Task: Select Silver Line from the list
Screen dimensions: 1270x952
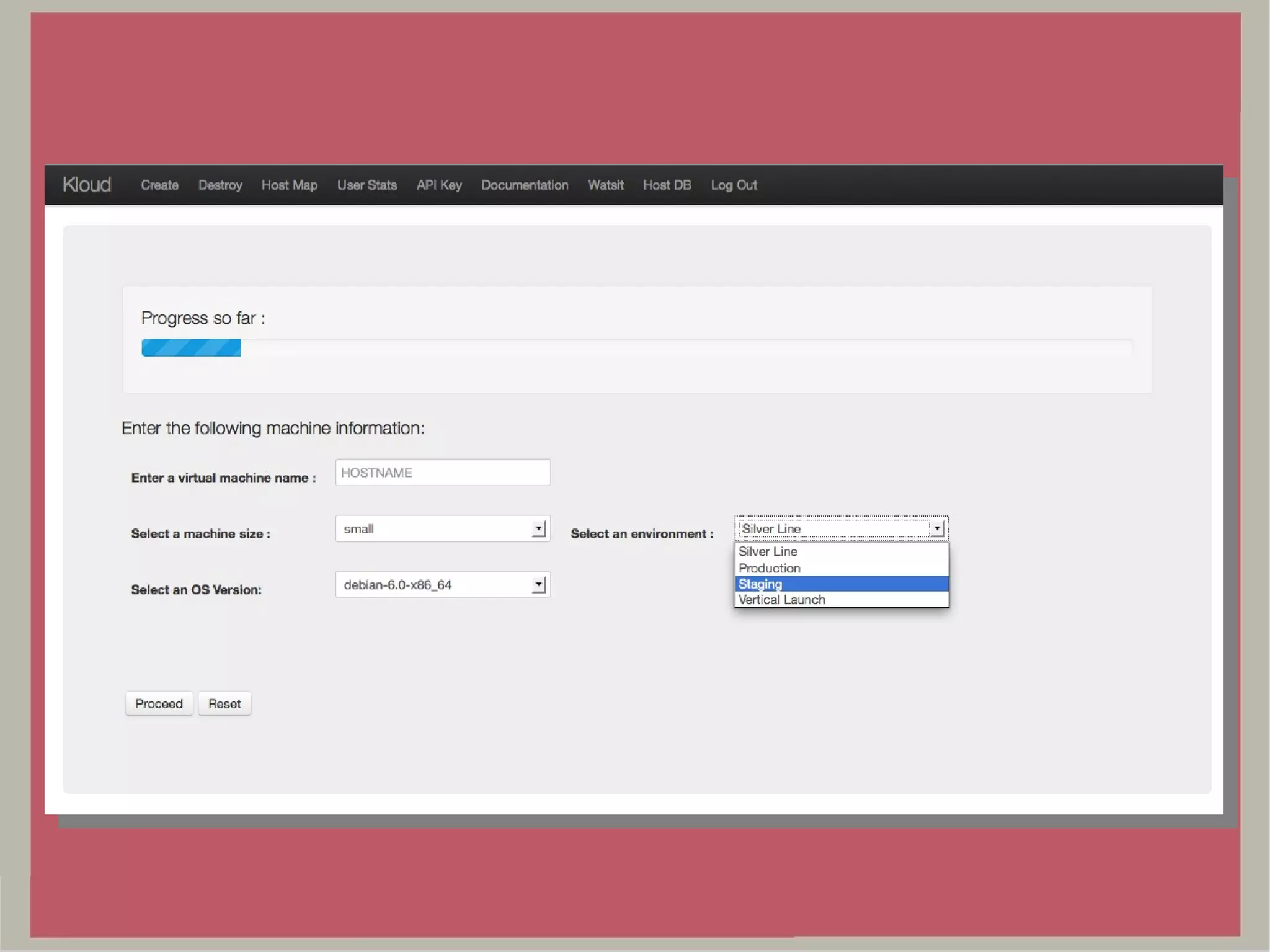Action: (768, 551)
